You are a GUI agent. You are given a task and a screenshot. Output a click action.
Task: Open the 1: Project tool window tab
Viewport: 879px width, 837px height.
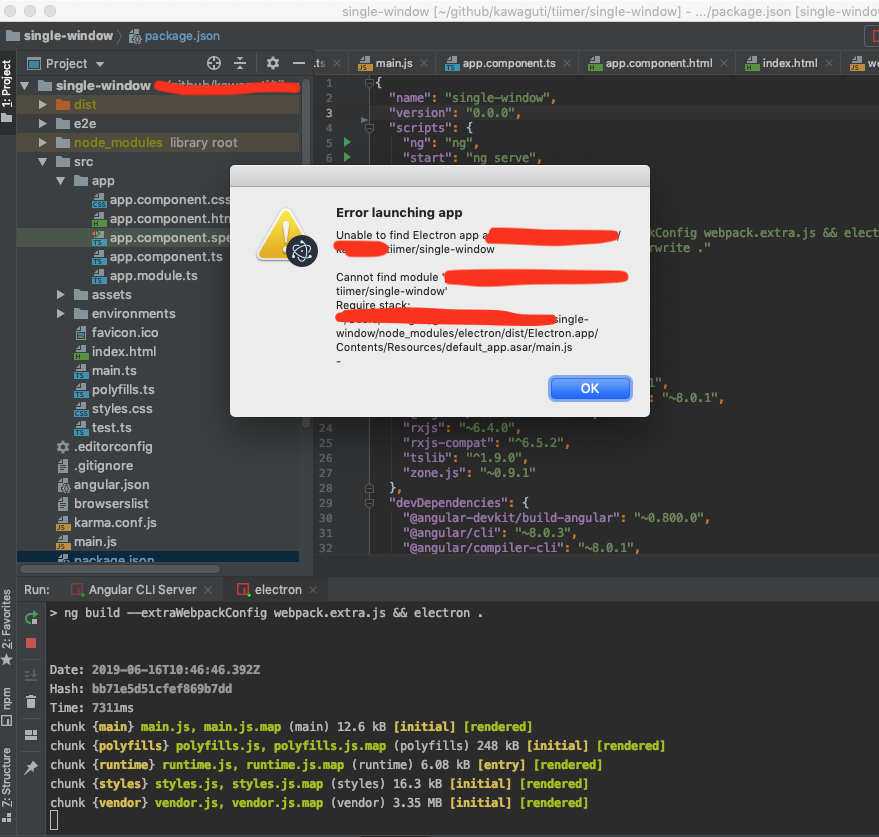[7, 92]
